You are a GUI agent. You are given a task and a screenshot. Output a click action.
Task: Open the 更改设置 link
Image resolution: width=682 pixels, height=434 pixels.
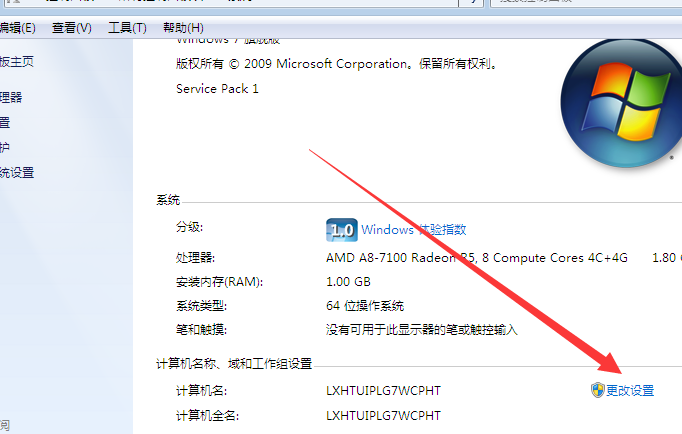point(630,391)
